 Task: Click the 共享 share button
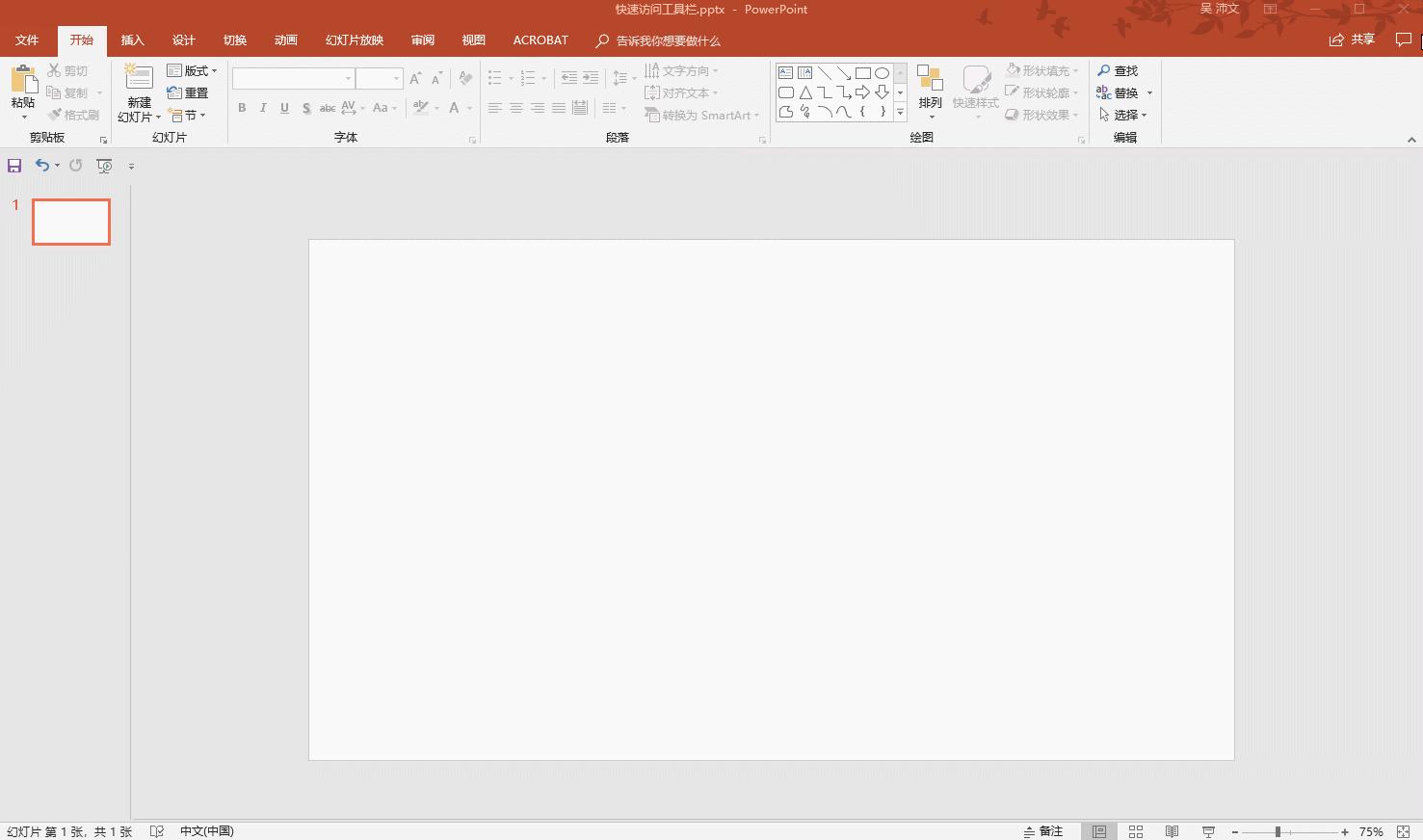tap(1352, 39)
